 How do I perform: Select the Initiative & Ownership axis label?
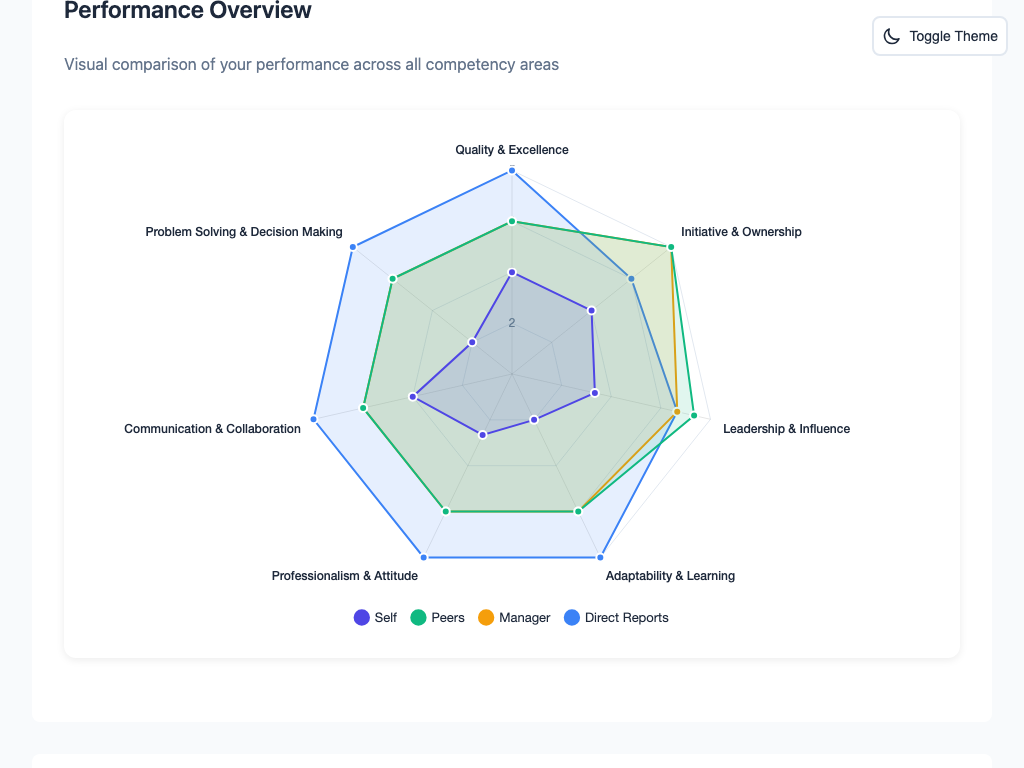[x=741, y=231]
